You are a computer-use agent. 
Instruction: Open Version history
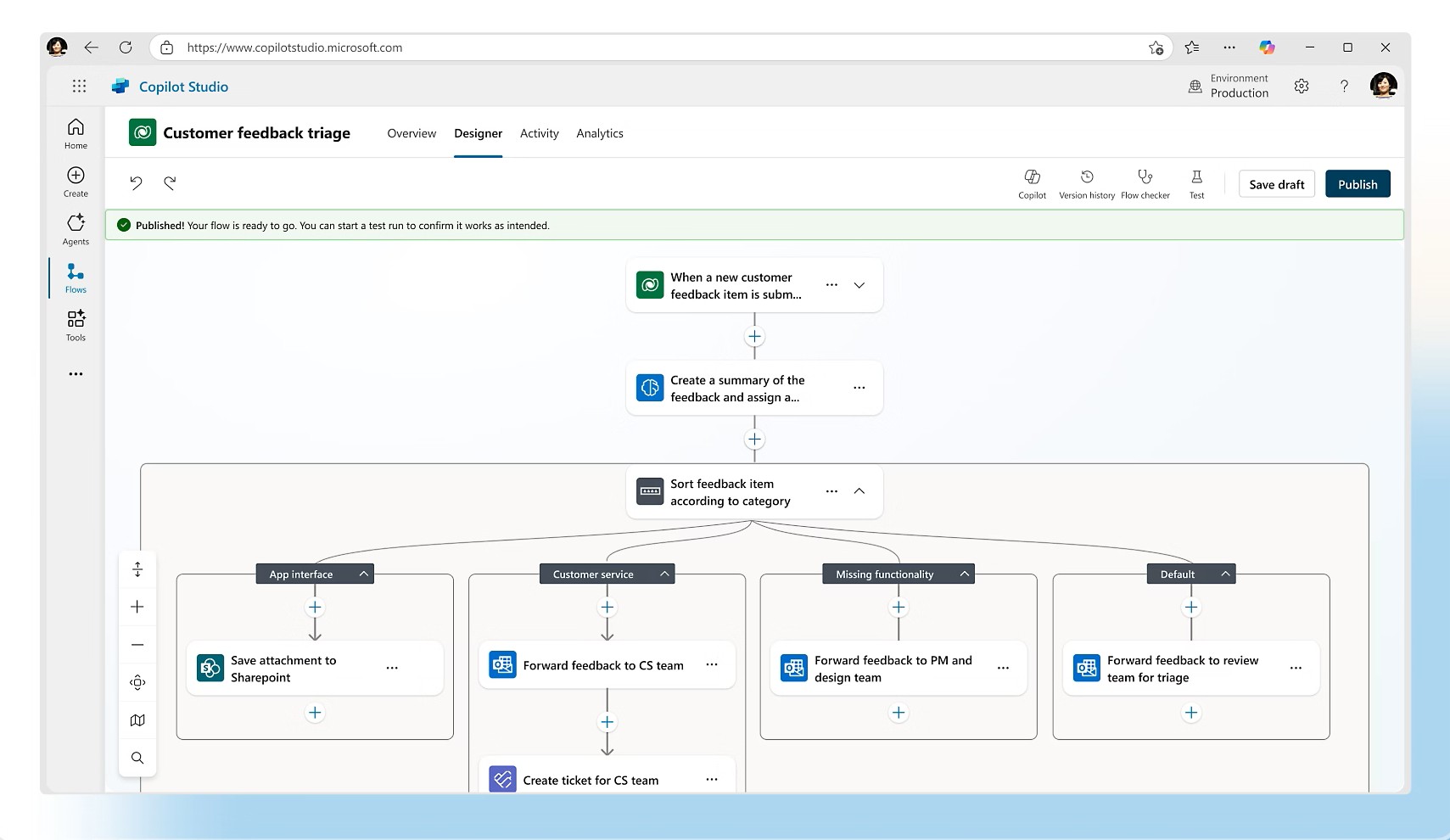coord(1086,183)
